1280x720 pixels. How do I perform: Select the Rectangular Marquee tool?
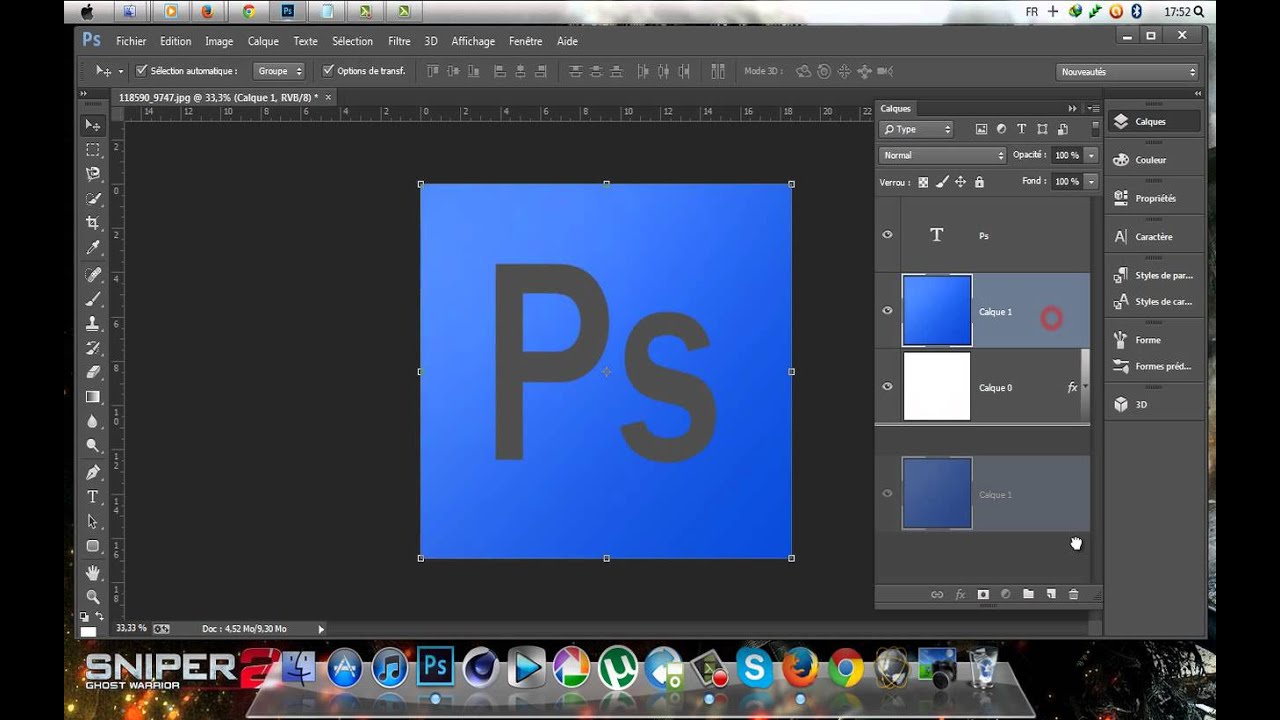click(93, 150)
